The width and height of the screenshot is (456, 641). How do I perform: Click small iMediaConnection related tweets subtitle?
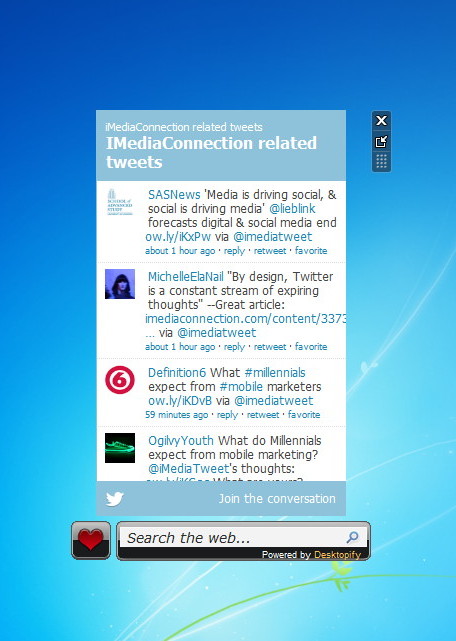pyautogui.click(x=184, y=127)
